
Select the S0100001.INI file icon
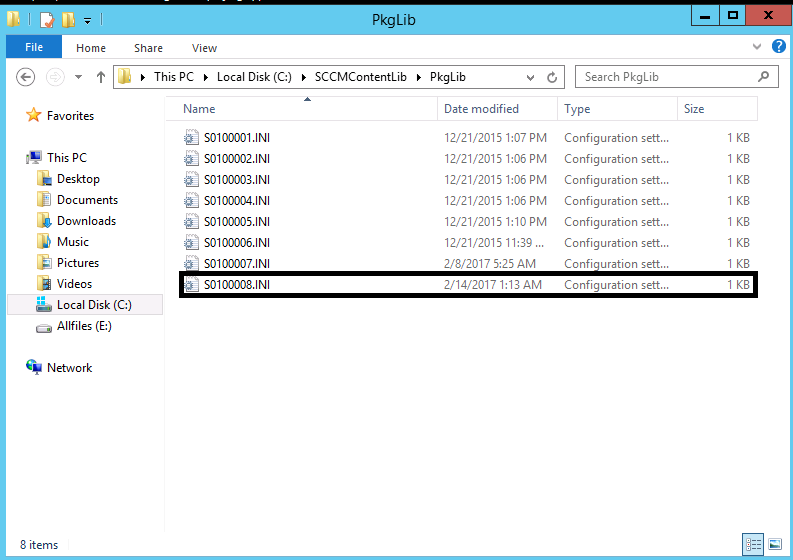pos(192,138)
